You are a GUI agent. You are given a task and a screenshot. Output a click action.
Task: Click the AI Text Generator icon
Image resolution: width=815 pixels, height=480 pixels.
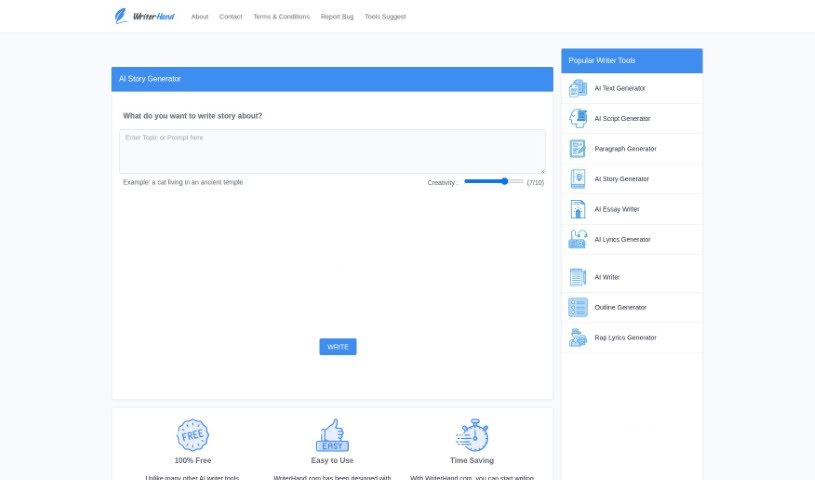(577, 88)
